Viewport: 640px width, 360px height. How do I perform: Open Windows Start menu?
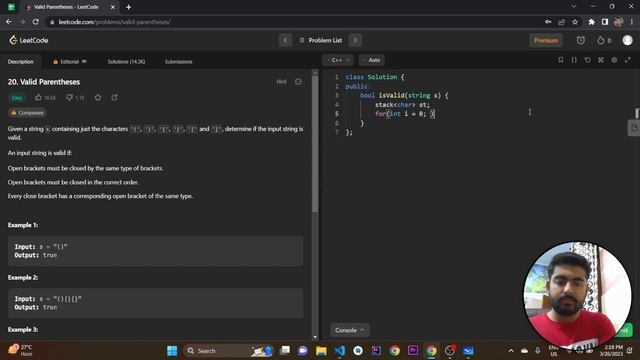click(x=172, y=351)
